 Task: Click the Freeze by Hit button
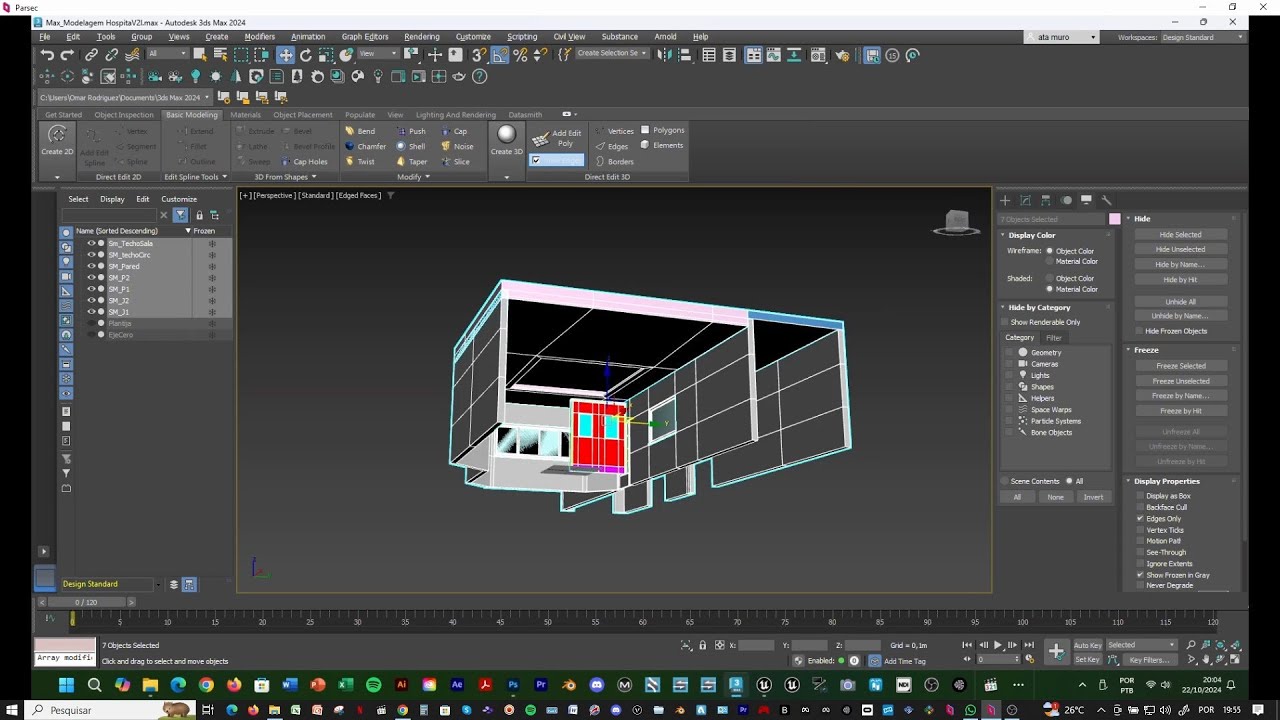[x=1180, y=411]
